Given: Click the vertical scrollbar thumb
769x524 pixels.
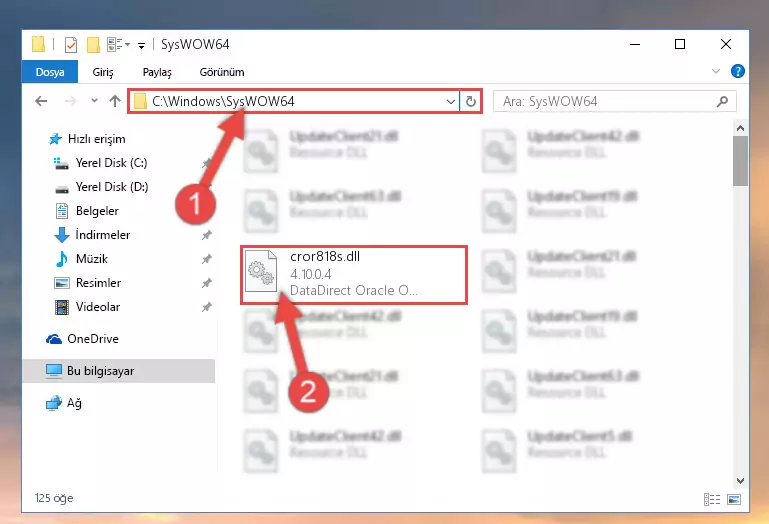Looking at the screenshot, I should pyautogui.click(x=740, y=161).
